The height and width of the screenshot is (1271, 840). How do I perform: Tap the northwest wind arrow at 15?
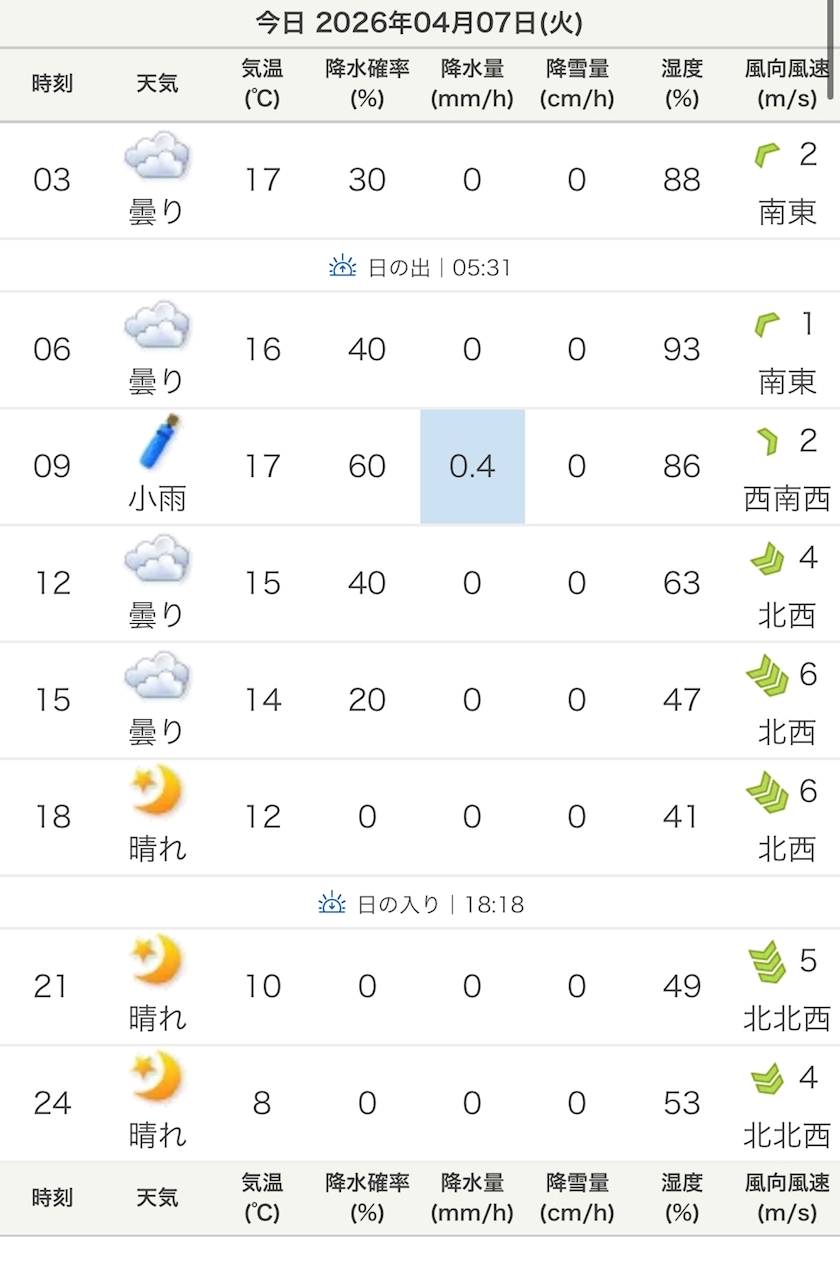tap(767, 677)
